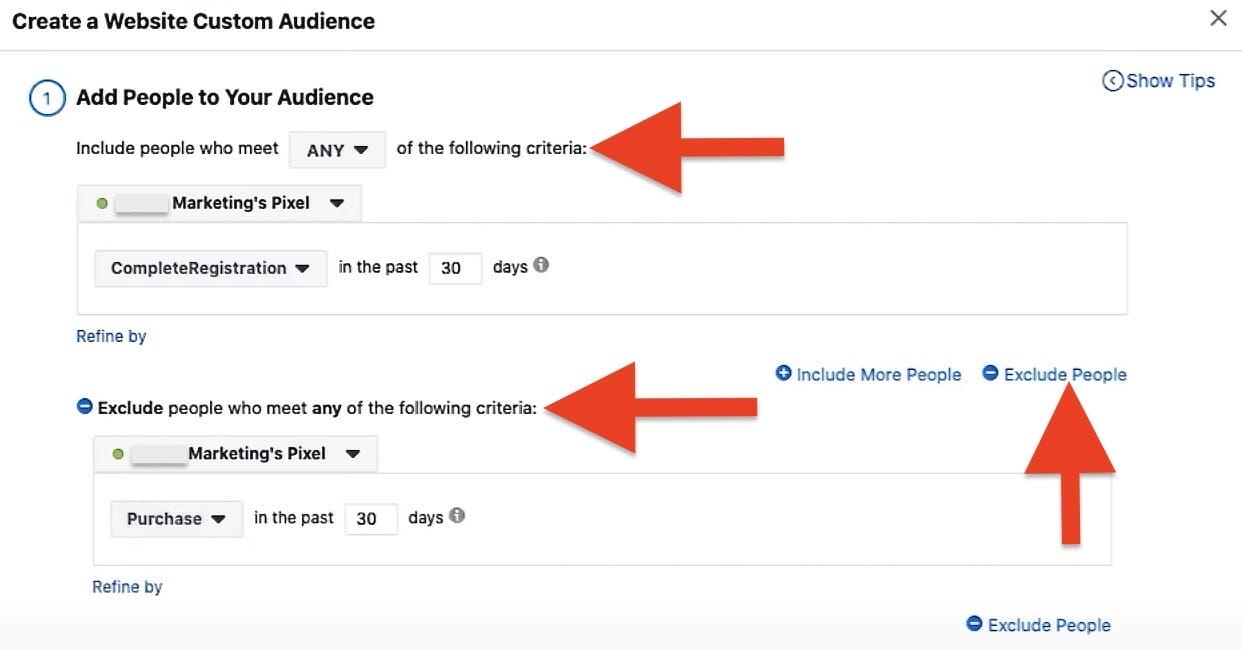Open the ANY criteria dropdown
This screenshot has height=650, width=1242.
tap(337, 150)
